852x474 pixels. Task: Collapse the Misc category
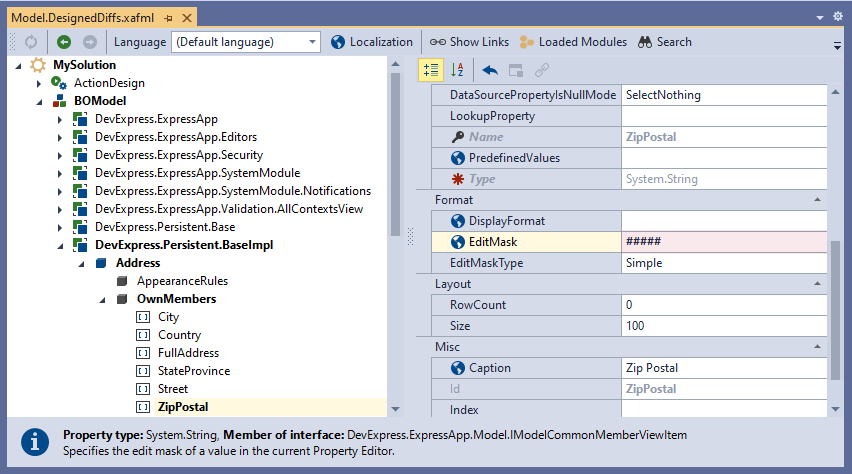point(817,346)
